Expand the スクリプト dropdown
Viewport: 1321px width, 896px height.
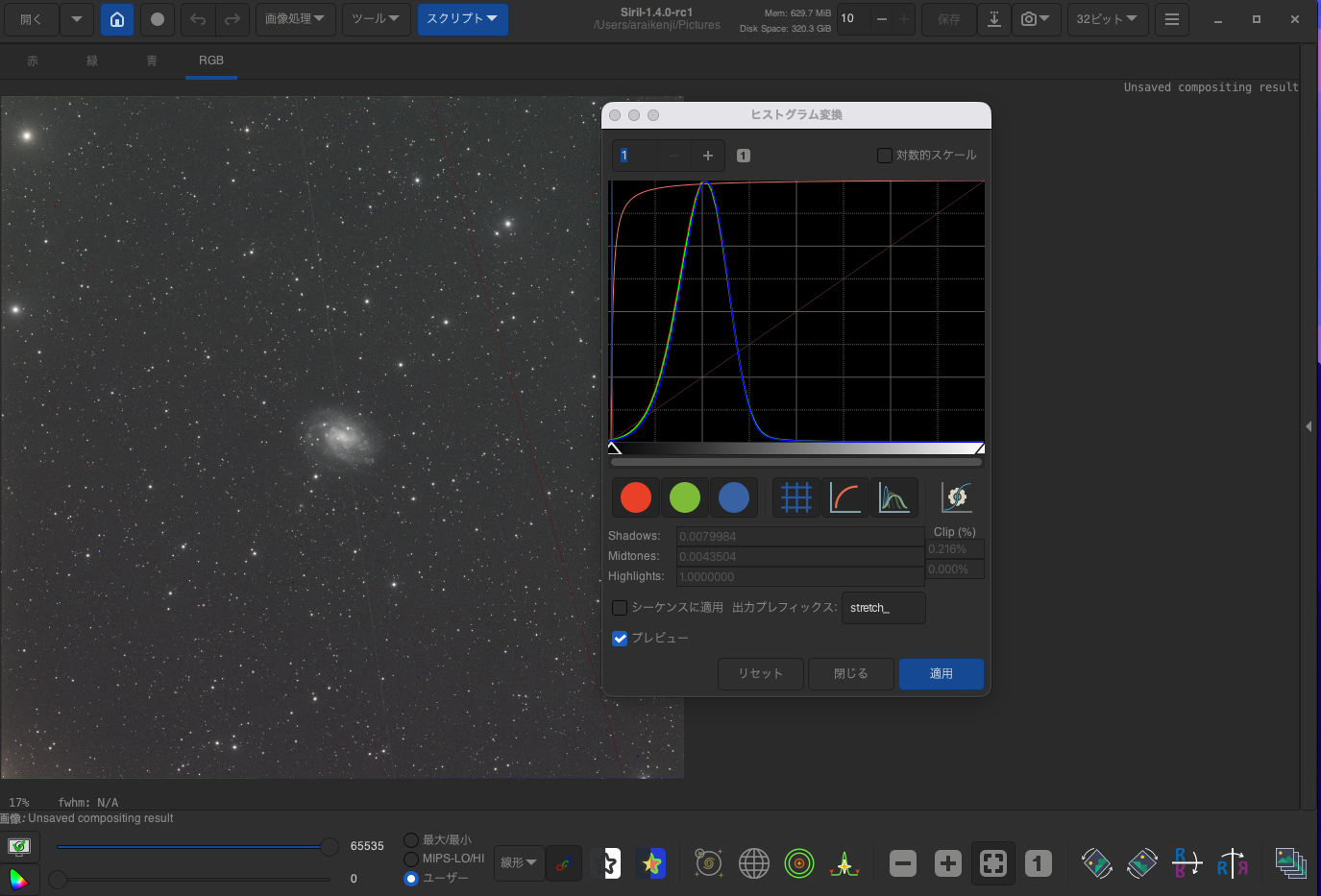click(x=462, y=19)
